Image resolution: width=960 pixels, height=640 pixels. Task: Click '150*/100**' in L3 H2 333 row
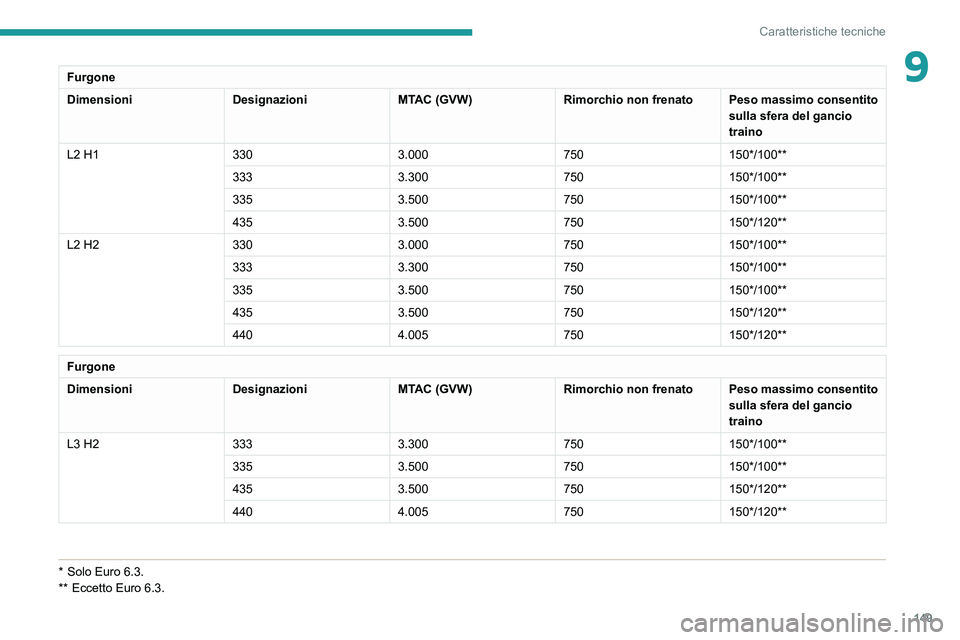(757, 443)
